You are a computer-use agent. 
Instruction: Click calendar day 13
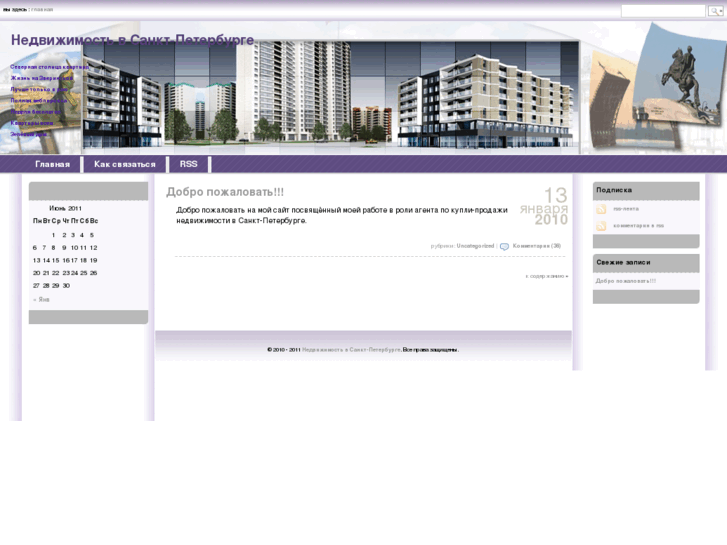click(37, 260)
